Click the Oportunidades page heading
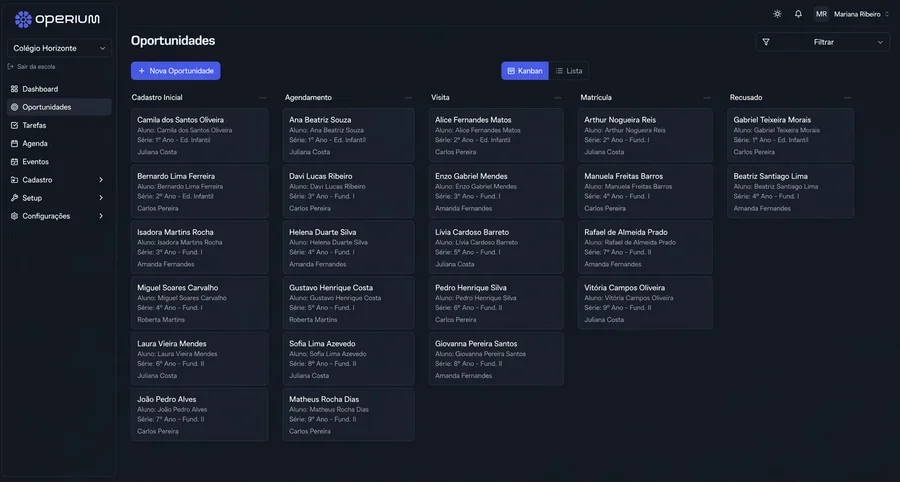The height and width of the screenshot is (482, 900). pos(173,41)
